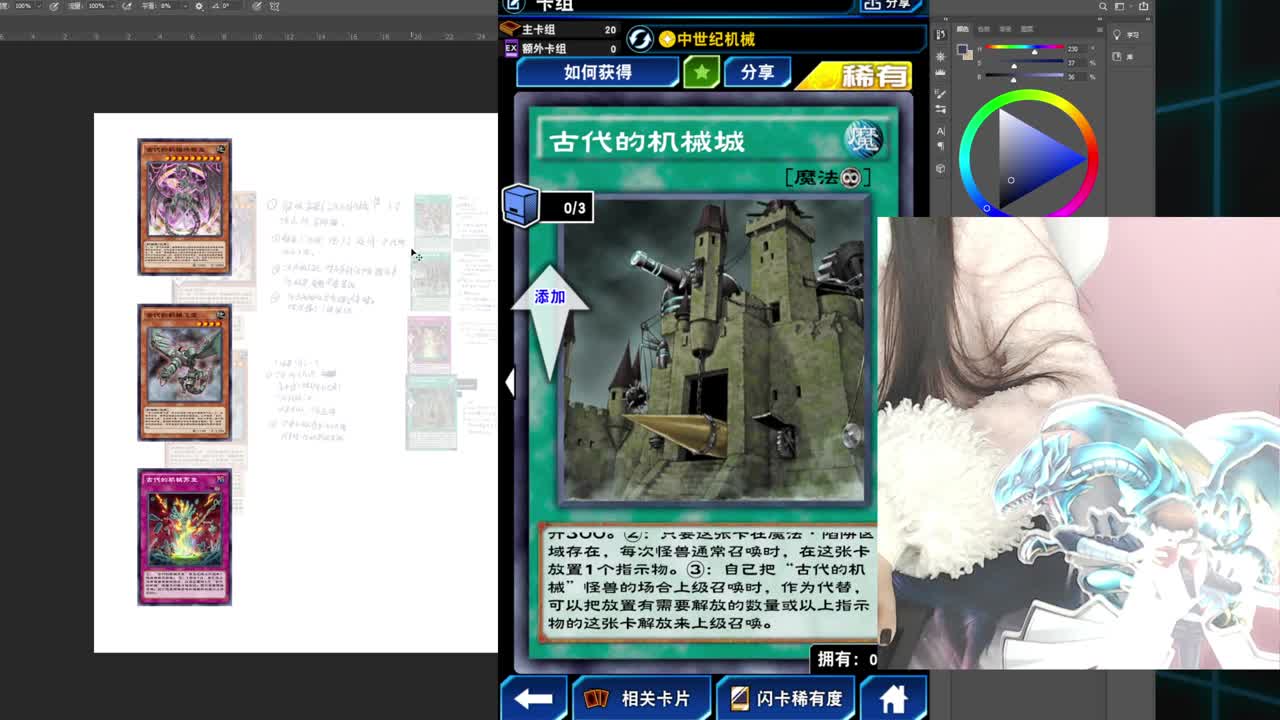Open the tool adjustments sliders icon
Image resolution: width=1280 pixels, height=720 pixels.
click(941, 109)
